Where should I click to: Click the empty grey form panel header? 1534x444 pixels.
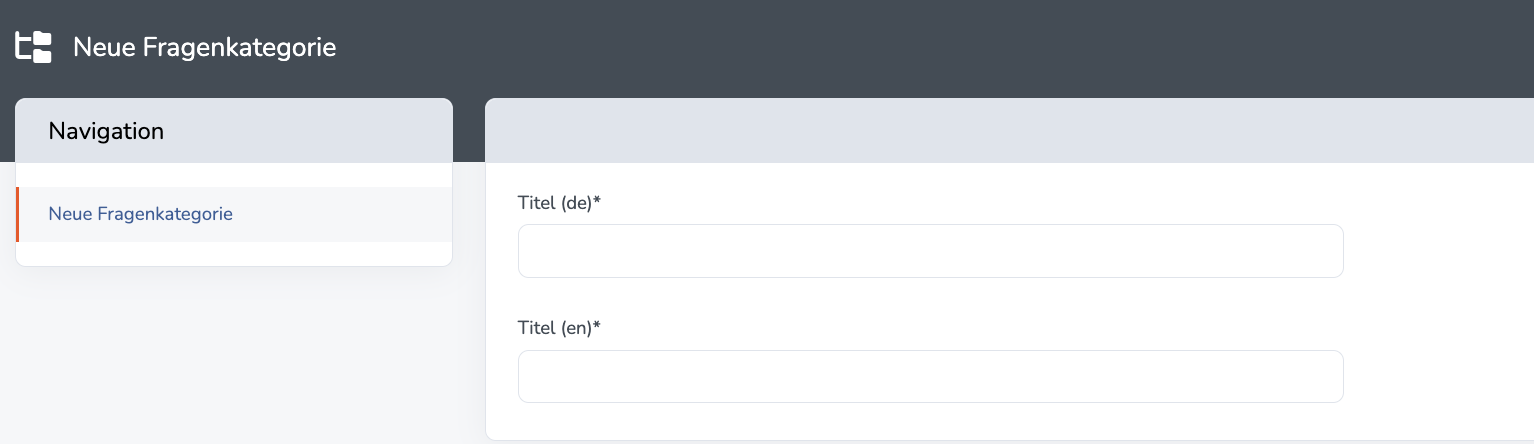click(x=1009, y=131)
